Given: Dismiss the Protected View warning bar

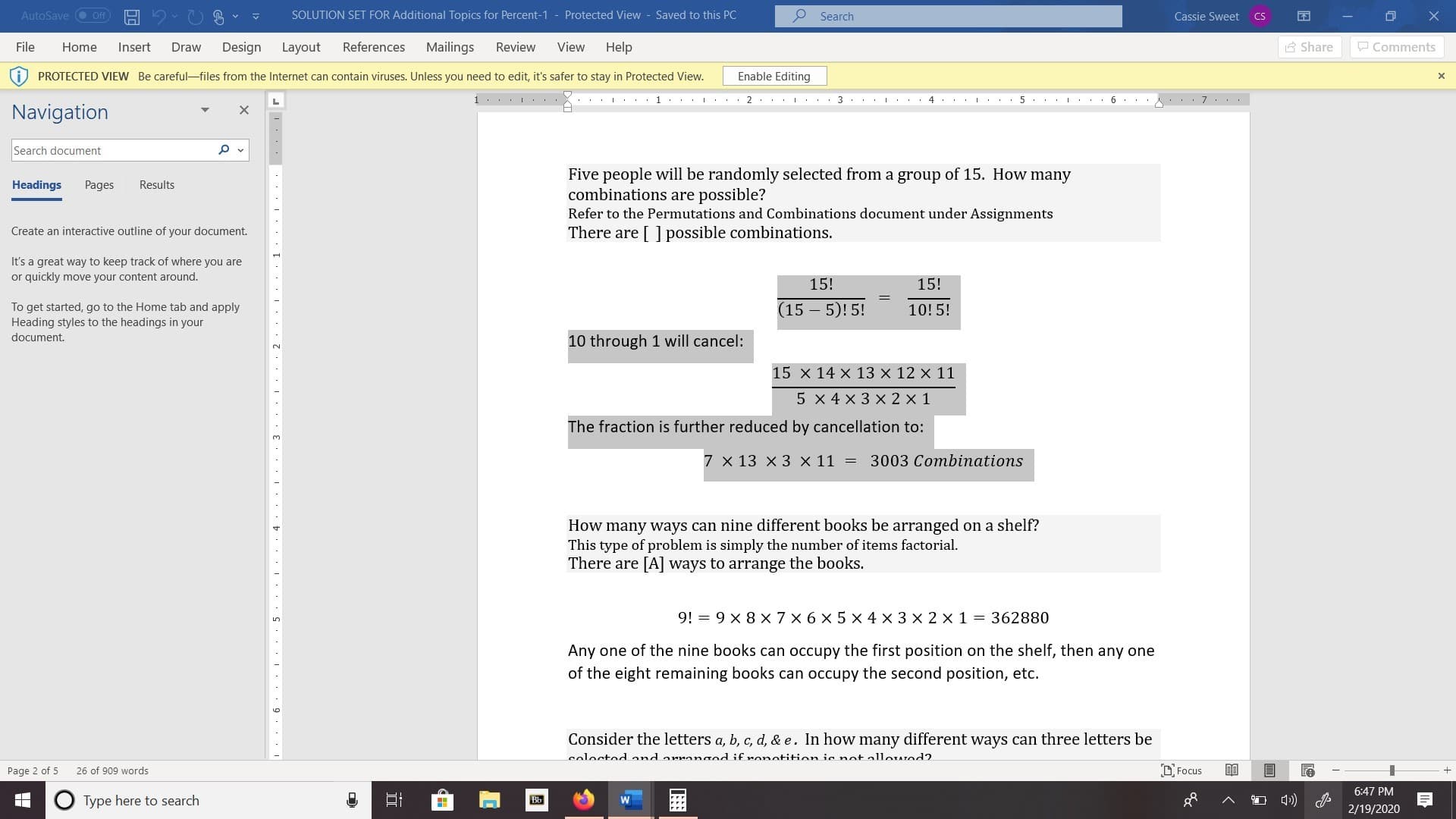Looking at the screenshot, I should coord(1441,76).
